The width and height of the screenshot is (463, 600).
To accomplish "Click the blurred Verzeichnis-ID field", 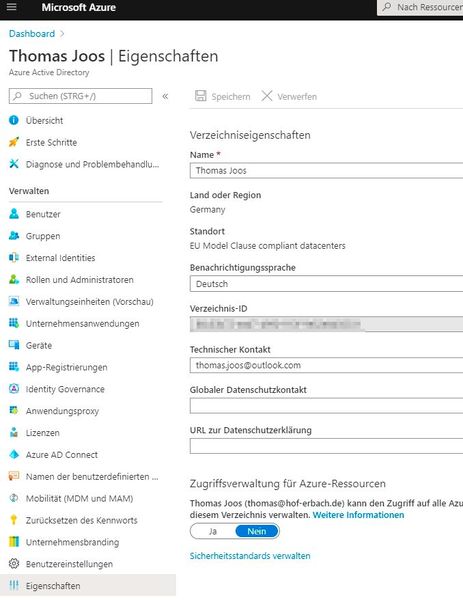I will [x=326, y=324].
